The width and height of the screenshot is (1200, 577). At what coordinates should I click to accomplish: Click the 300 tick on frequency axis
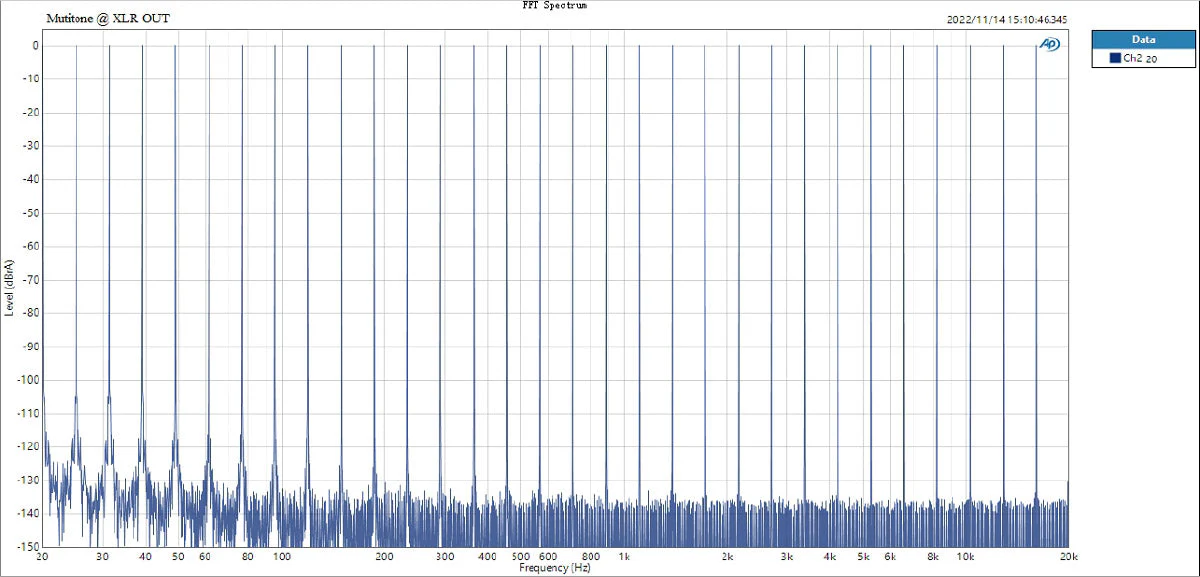(x=445, y=556)
